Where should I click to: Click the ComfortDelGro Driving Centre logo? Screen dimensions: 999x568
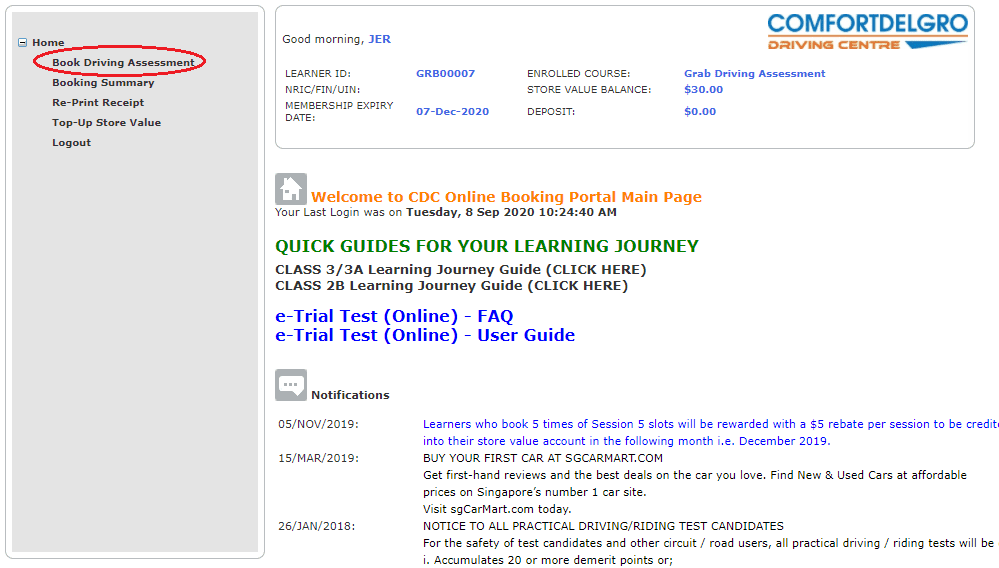pyautogui.click(x=867, y=32)
